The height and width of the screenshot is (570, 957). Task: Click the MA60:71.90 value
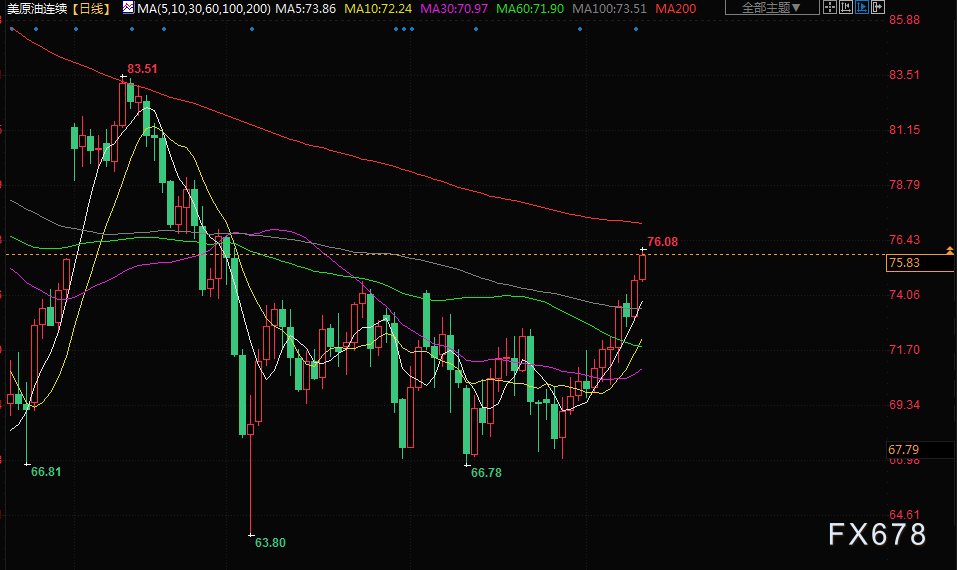[530, 9]
